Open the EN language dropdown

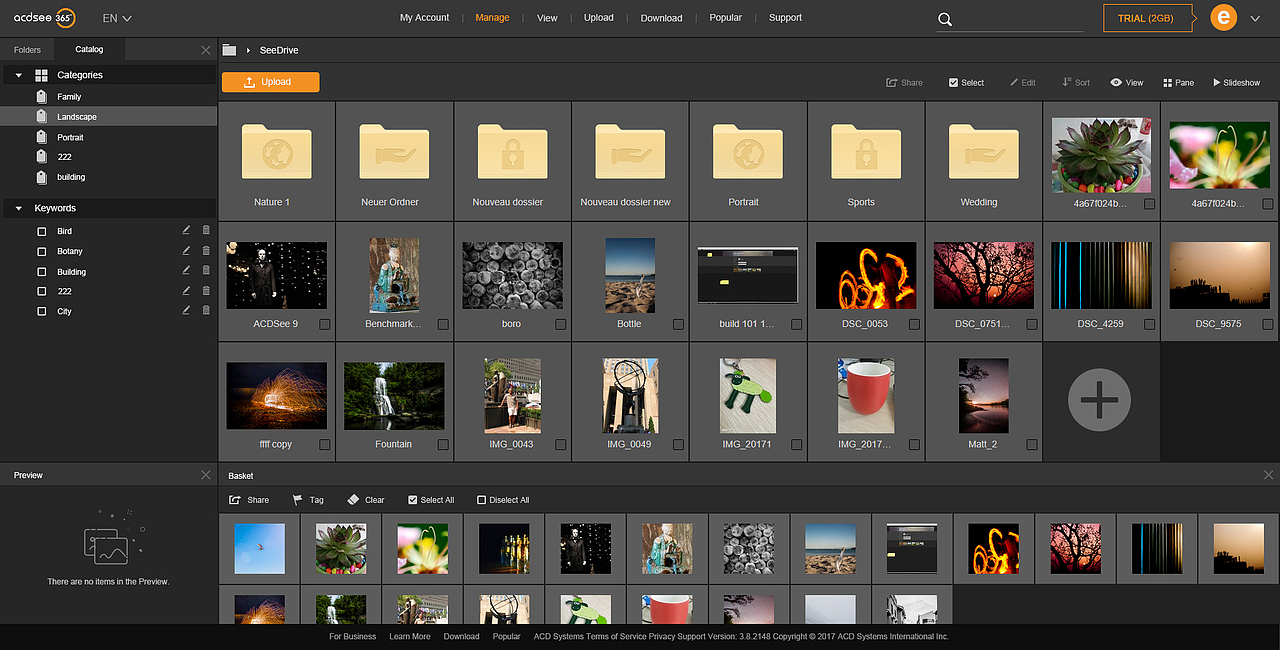click(x=117, y=18)
